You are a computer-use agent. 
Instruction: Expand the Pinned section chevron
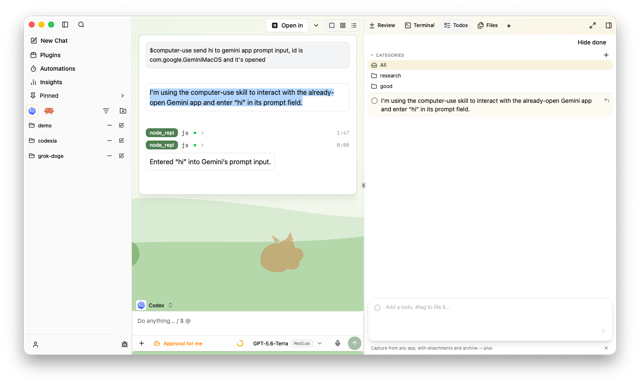122,95
